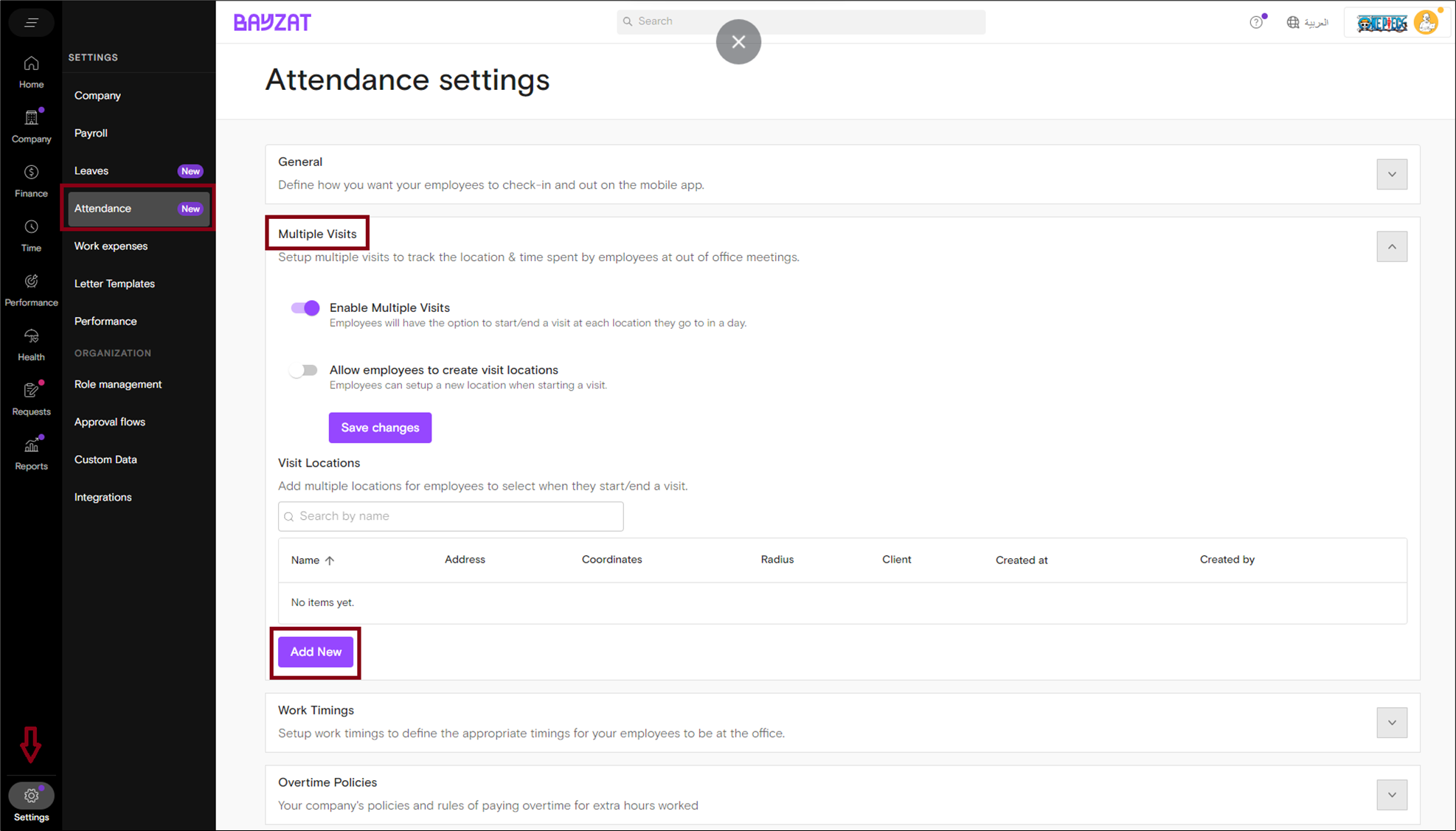
Task: Click the Settings gear at the bottom sidebar
Action: 31,796
